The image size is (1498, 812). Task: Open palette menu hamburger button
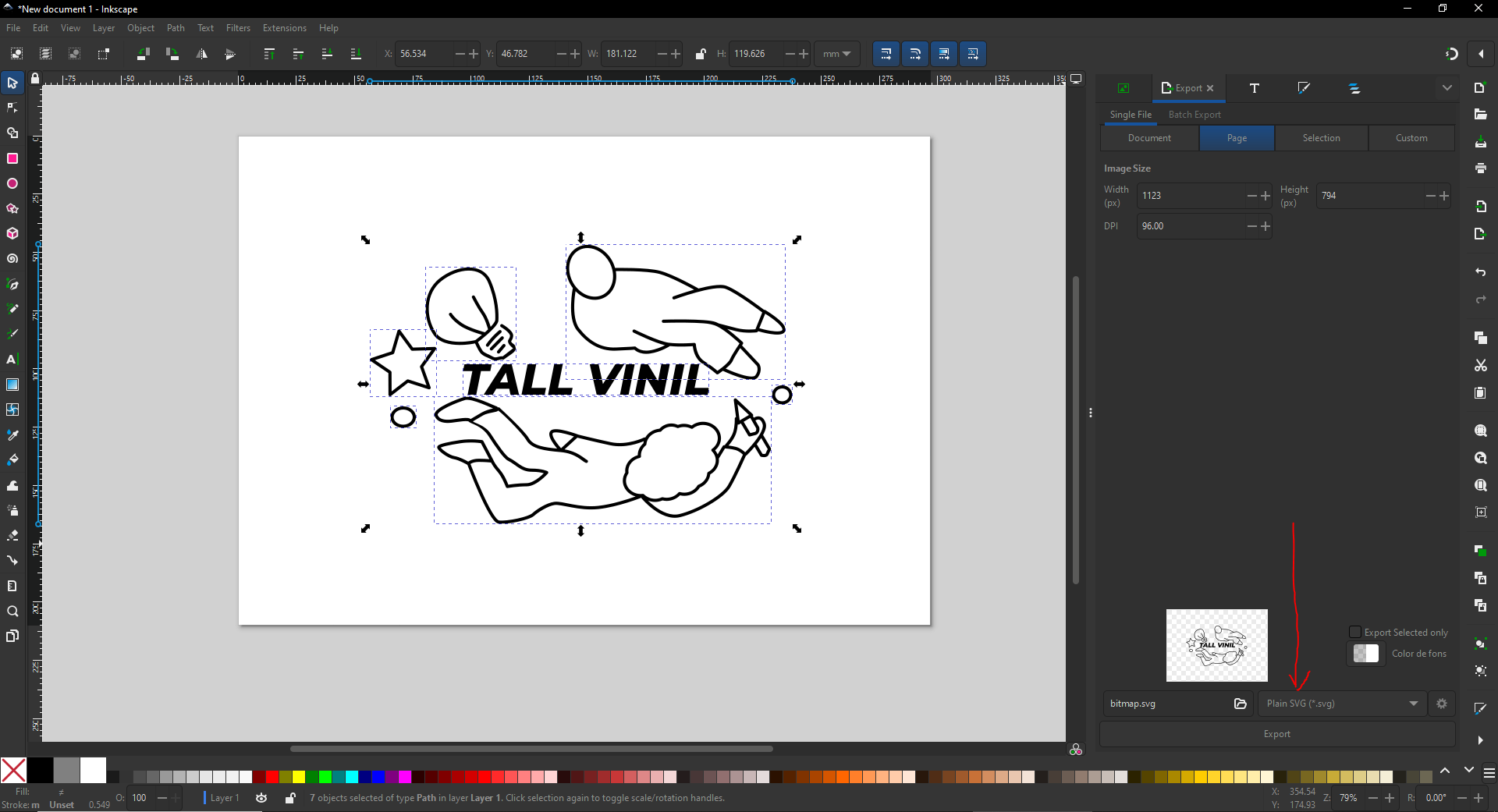pos(1489,773)
